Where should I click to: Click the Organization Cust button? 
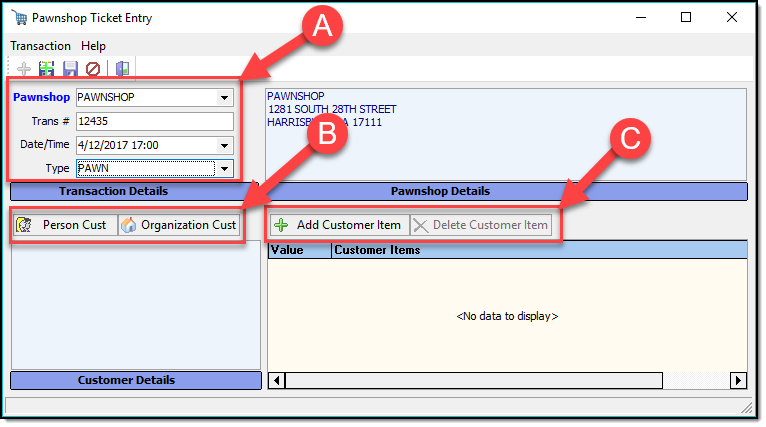(x=179, y=225)
